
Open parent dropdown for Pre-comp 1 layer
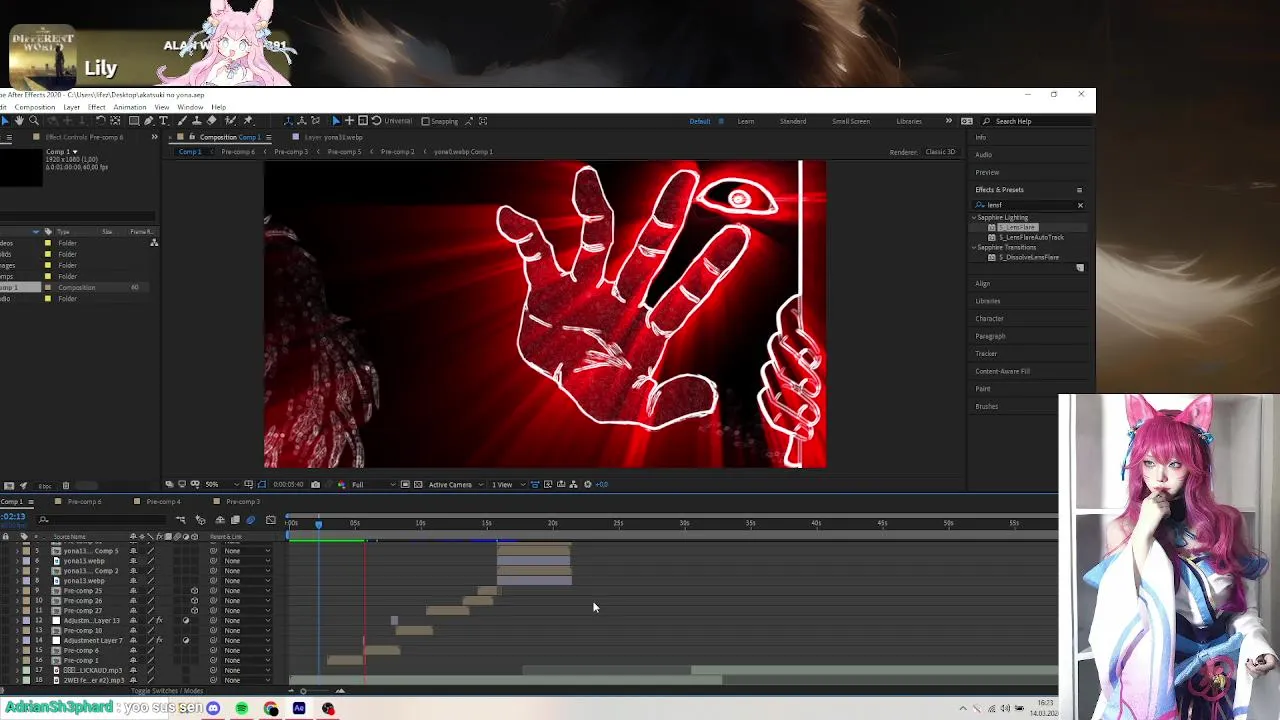(x=246, y=660)
